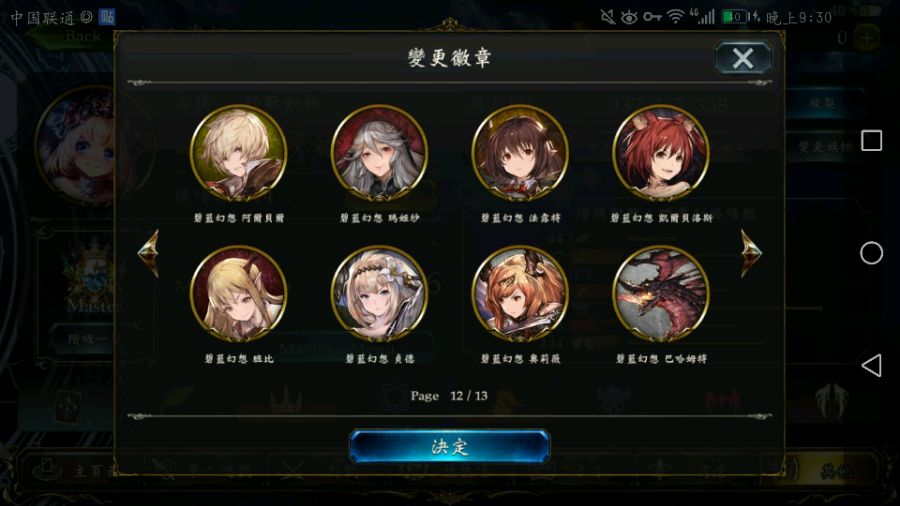Open the 其他 tab at the bottom right
This screenshot has height=506, width=900.
(835, 472)
